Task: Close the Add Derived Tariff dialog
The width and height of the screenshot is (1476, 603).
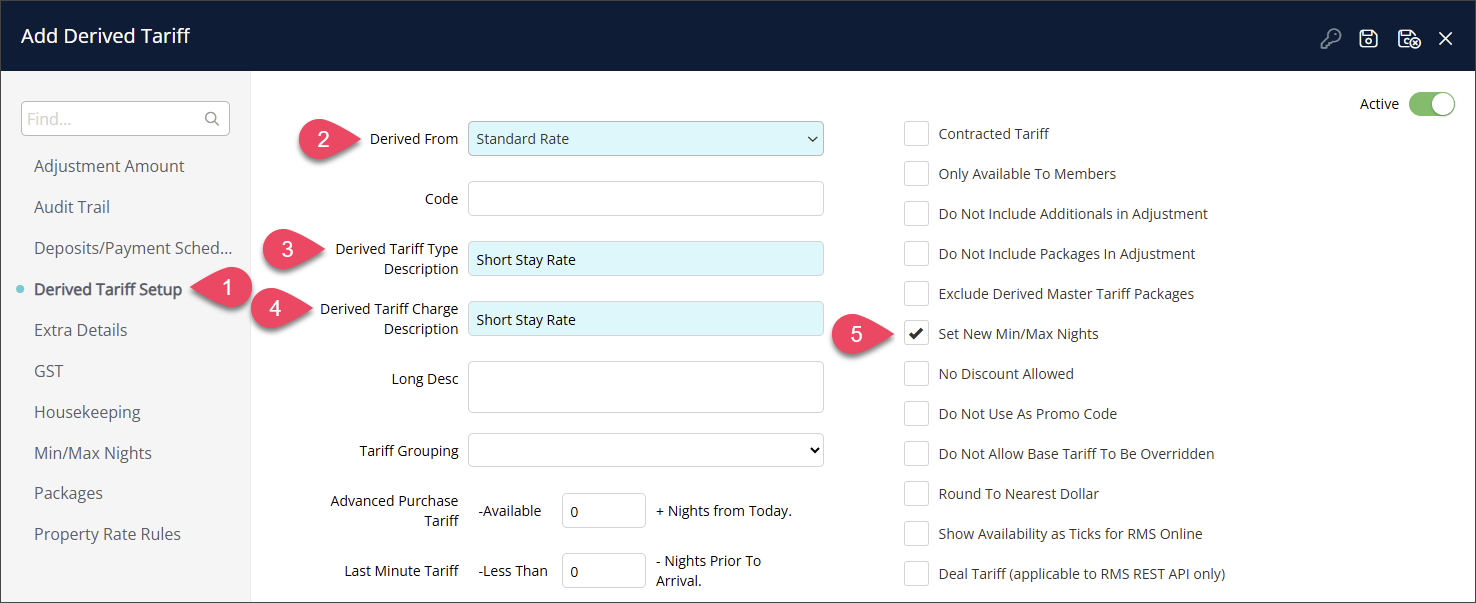Action: pyautogui.click(x=1446, y=39)
